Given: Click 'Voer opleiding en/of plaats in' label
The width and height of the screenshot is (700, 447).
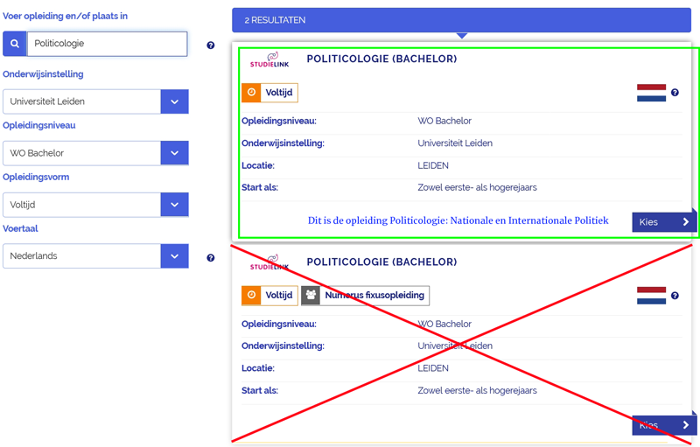Looking at the screenshot, I should pyautogui.click(x=65, y=16).
